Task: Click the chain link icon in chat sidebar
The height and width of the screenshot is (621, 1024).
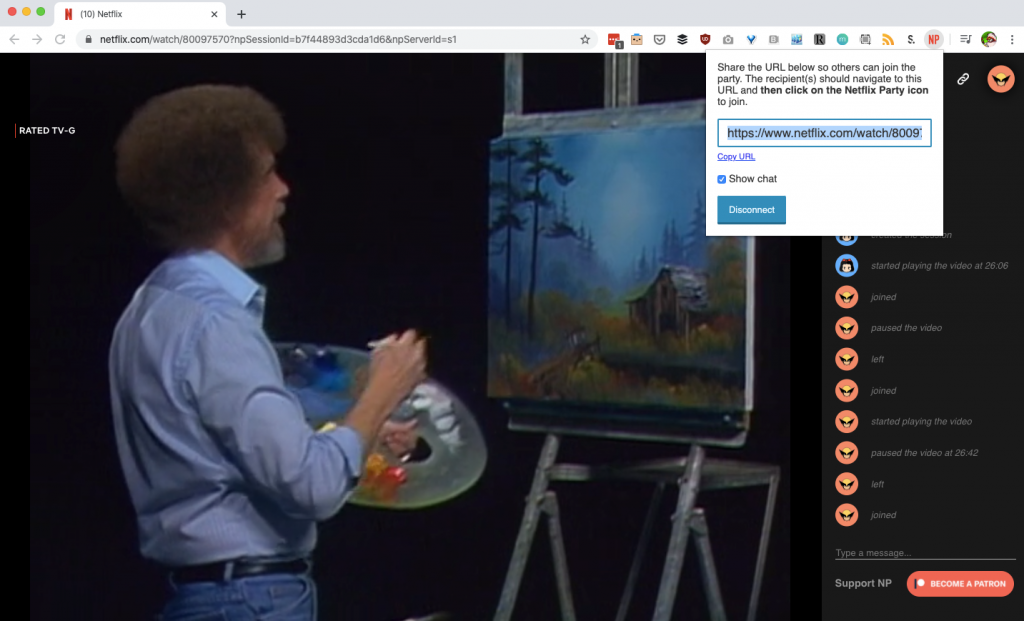Action: [x=963, y=79]
